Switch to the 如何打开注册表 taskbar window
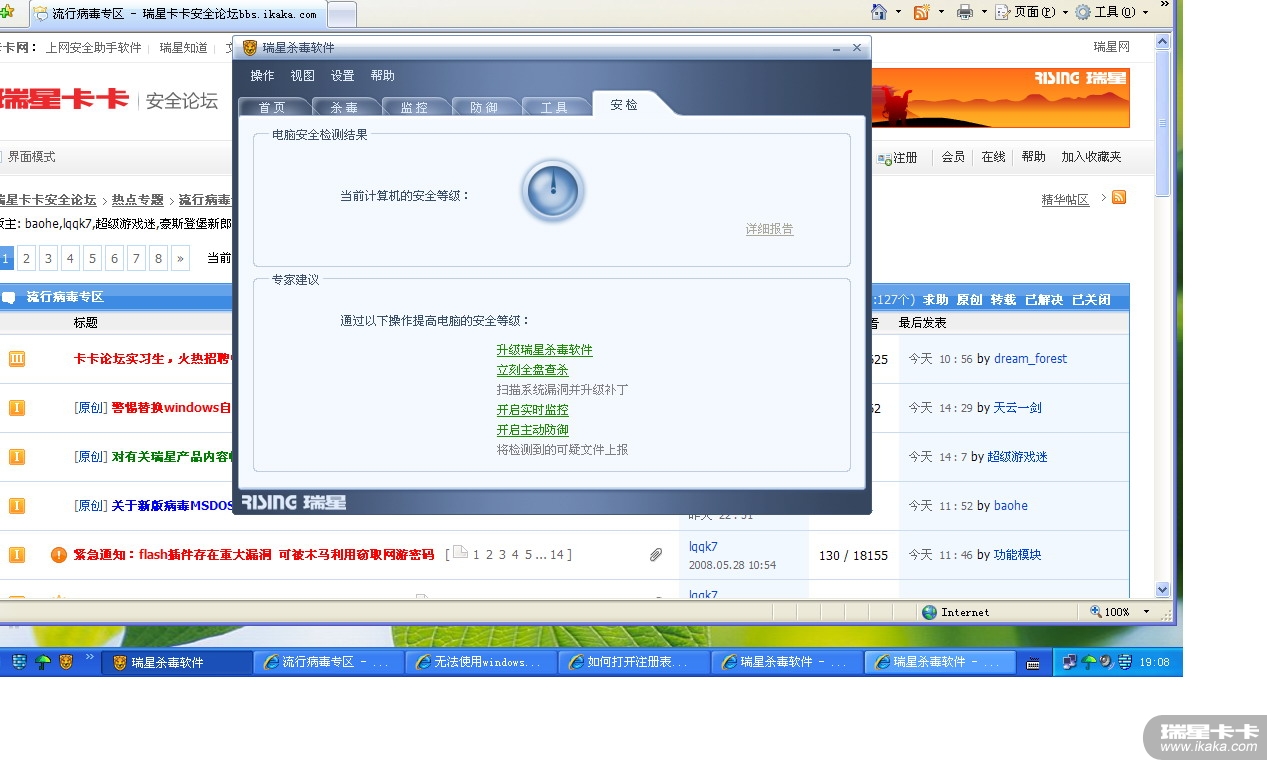This screenshot has height=768, width=1280. tap(635, 662)
